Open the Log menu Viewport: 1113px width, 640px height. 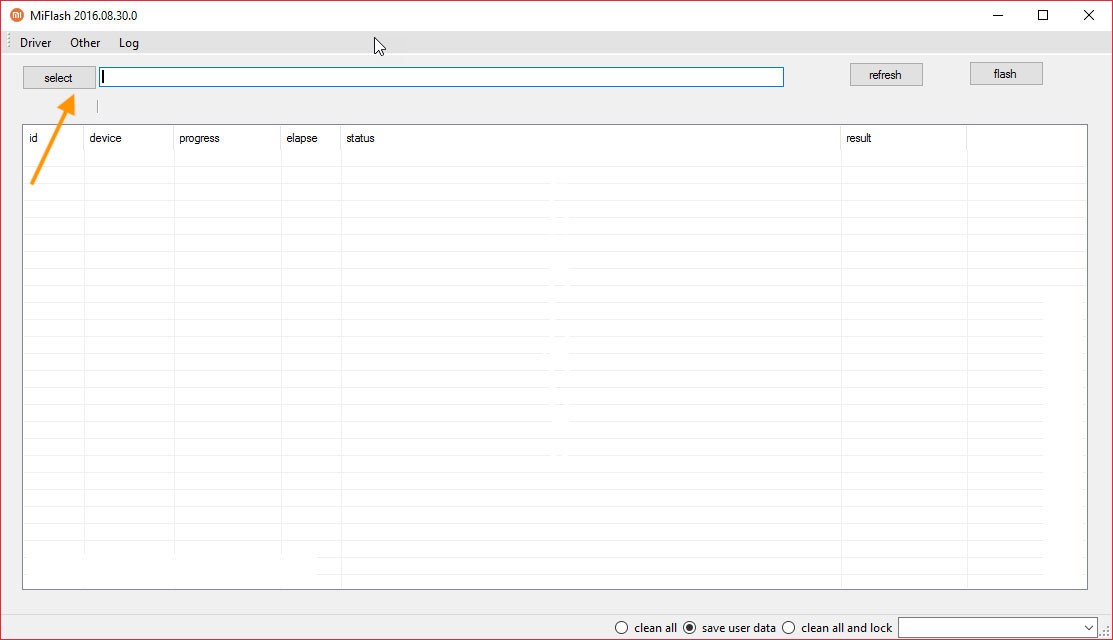coord(129,43)
